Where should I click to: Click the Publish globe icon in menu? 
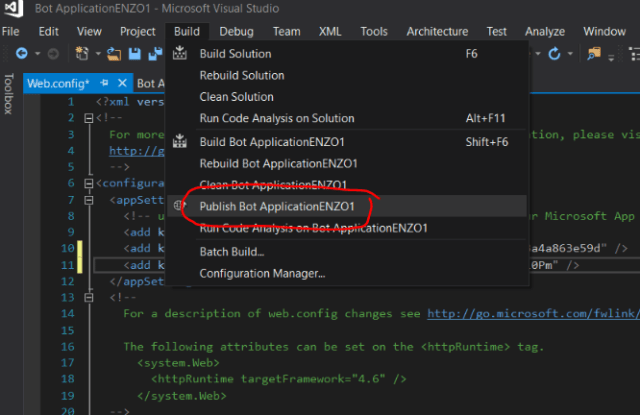(180, 206)
